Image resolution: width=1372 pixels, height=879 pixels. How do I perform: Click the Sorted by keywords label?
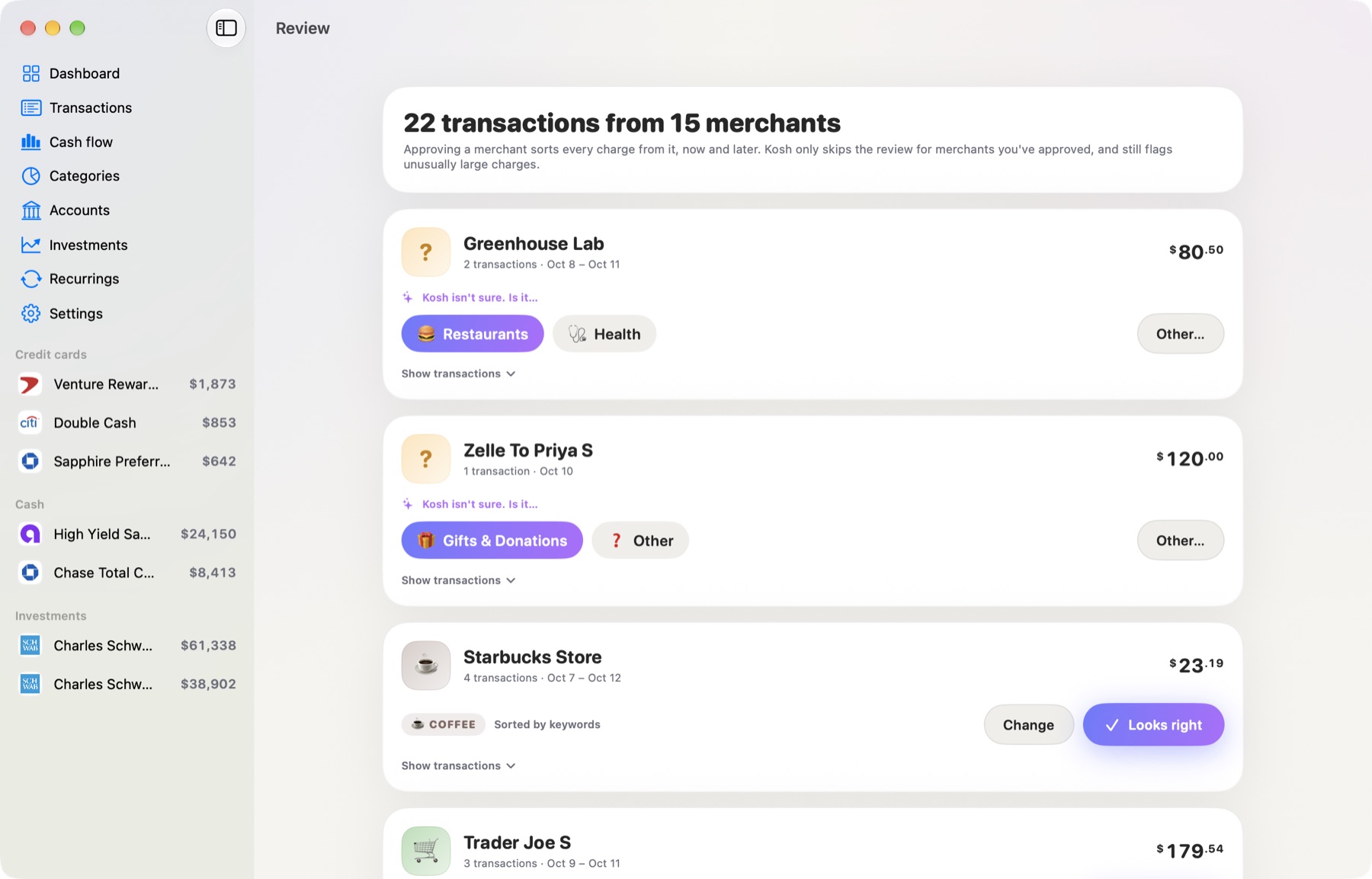pos(547,724)
